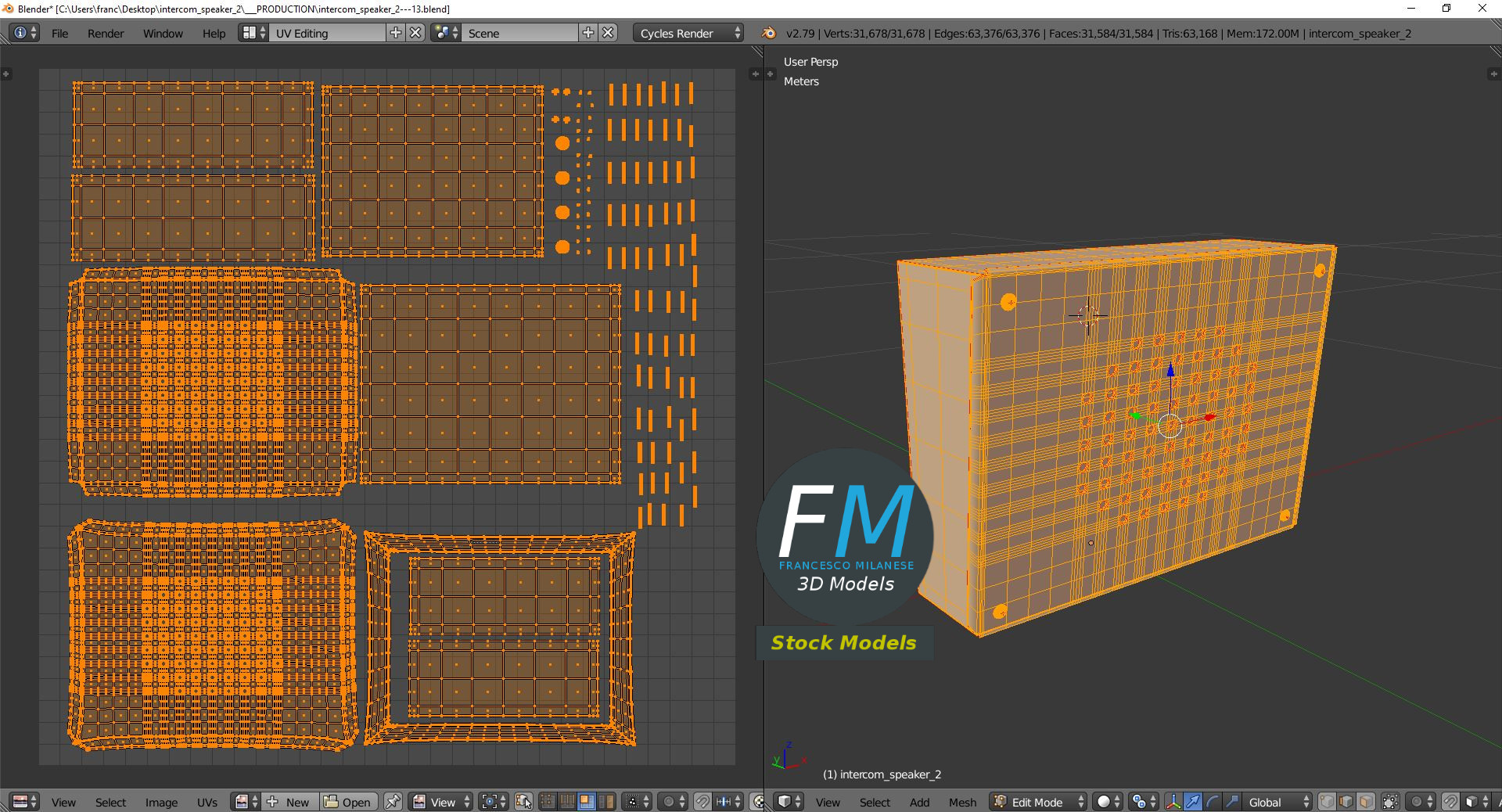Switch to vertex select mode in 3D view
Screen dimensions: 1502x812
tap(1327, 802)
